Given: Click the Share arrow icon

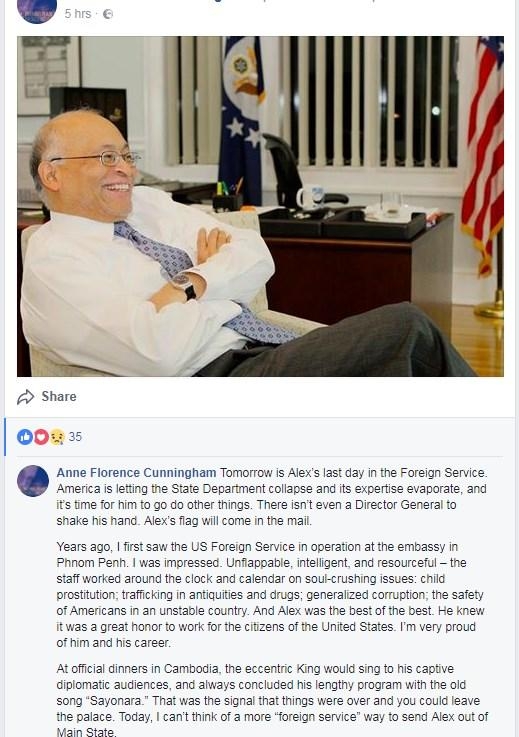Looking at the screenshot, I should point(25,397).
